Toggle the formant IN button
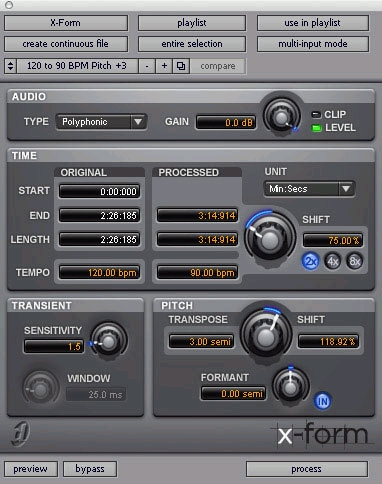Viewport: 382px width, 484px height. pos(322,401)
